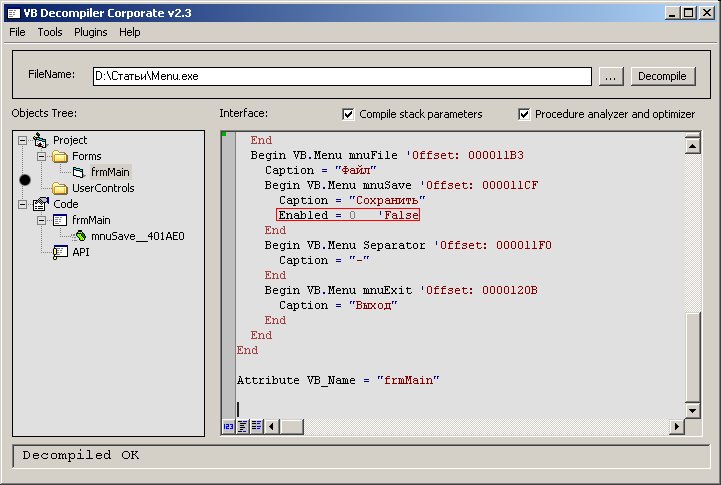Click the FileName path input field
Viewport: 721px width, 485px height.
click(x=341, y=76)
